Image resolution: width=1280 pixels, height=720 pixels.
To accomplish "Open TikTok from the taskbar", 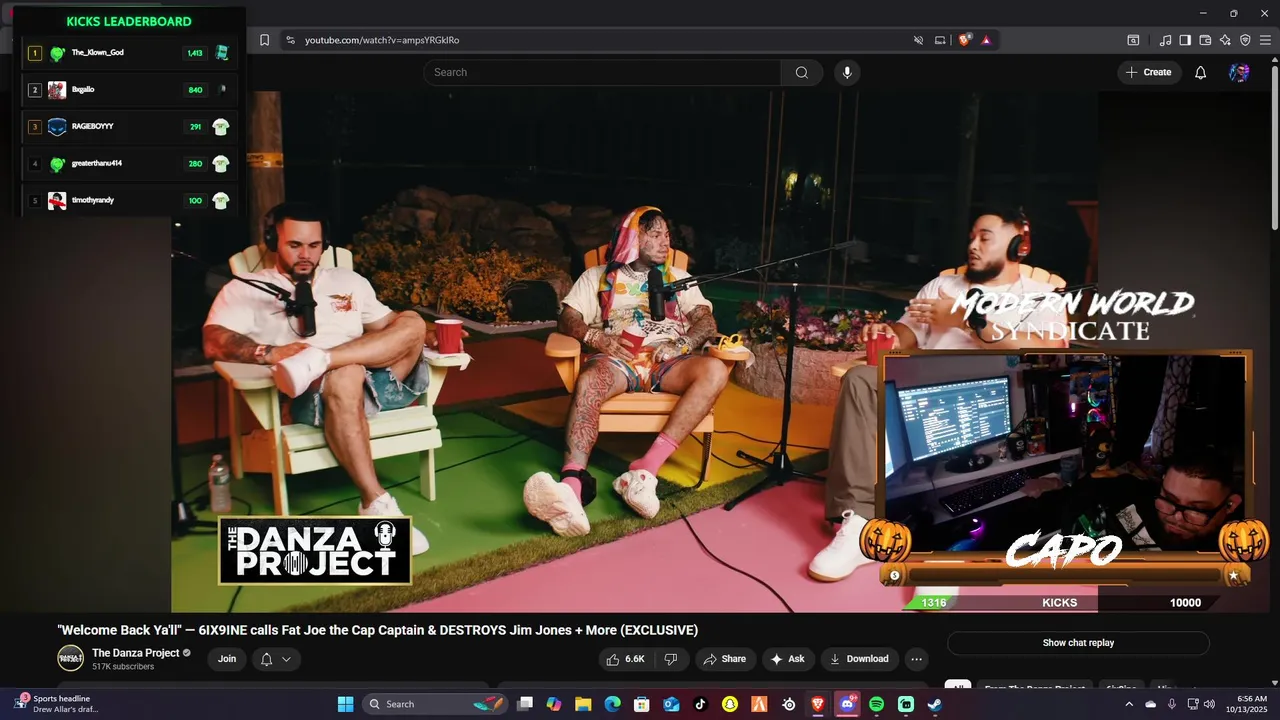I will 700,704.
